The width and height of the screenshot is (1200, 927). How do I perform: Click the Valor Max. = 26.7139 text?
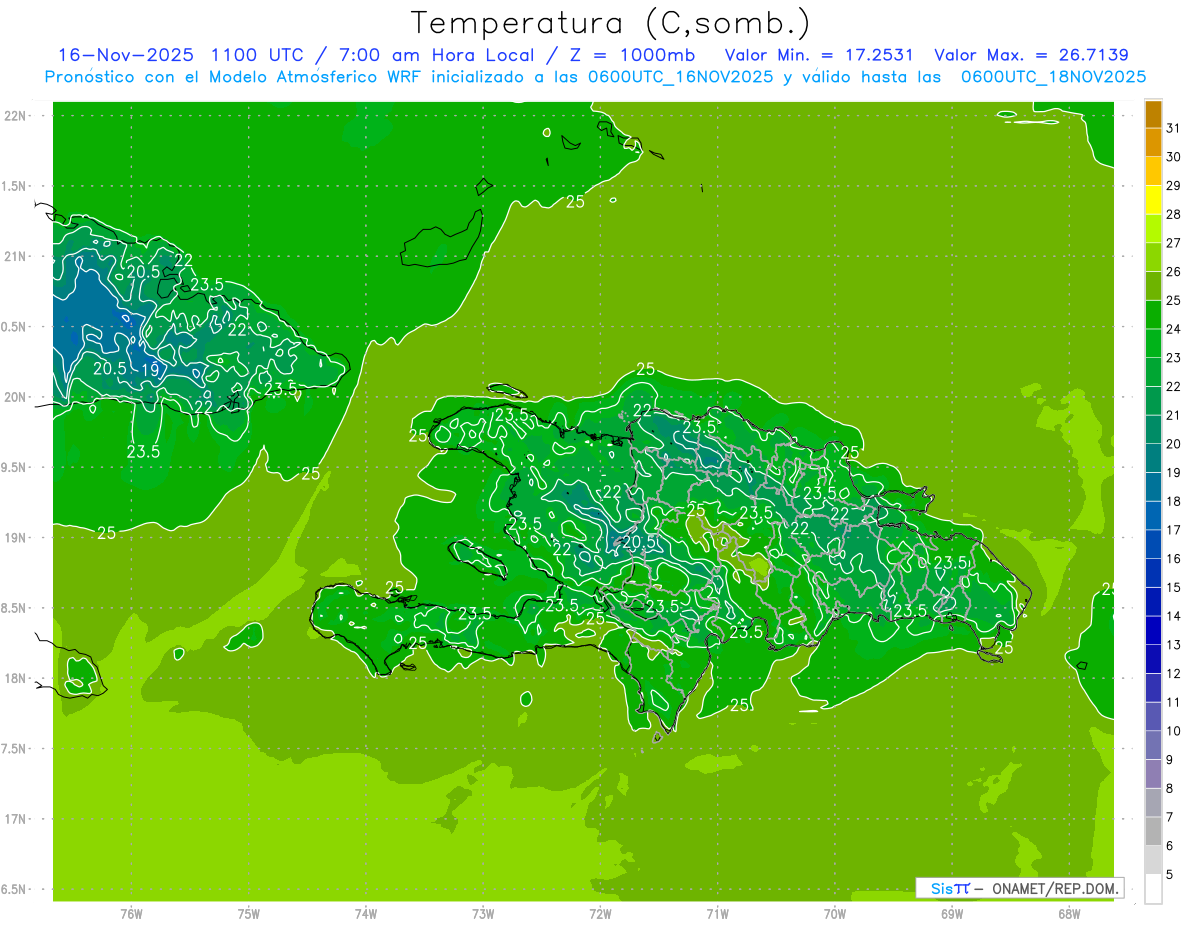click(1031, 55)
